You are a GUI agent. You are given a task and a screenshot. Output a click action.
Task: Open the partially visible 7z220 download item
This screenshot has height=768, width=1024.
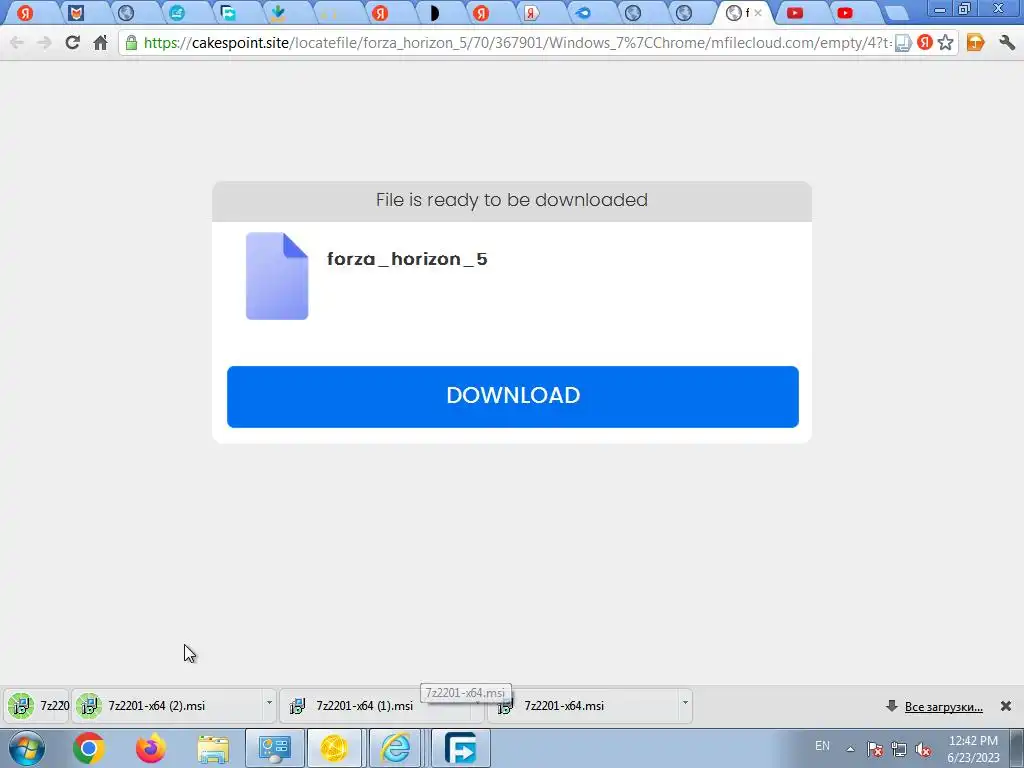pos(37,706)
